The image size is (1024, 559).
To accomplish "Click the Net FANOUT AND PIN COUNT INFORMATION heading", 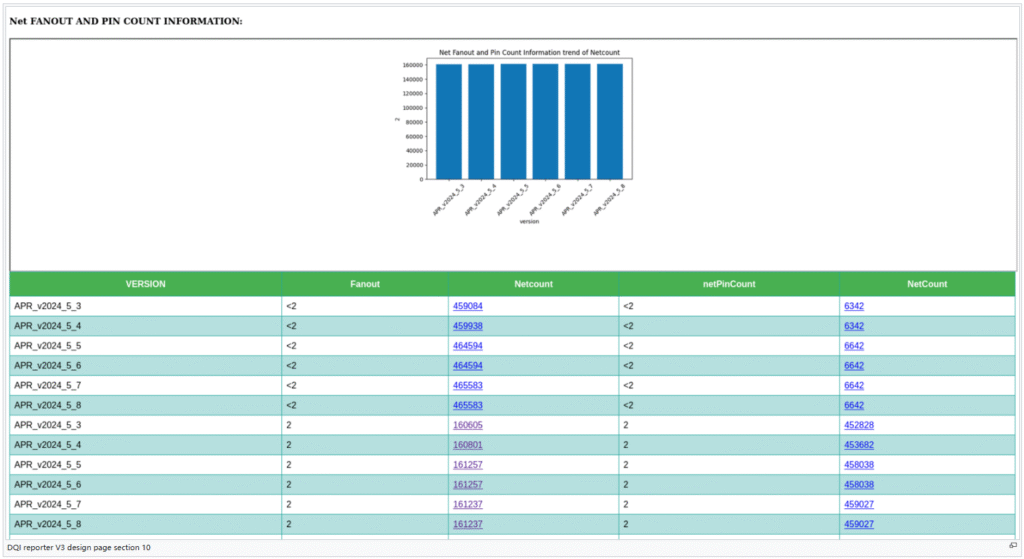I will 126,21.
